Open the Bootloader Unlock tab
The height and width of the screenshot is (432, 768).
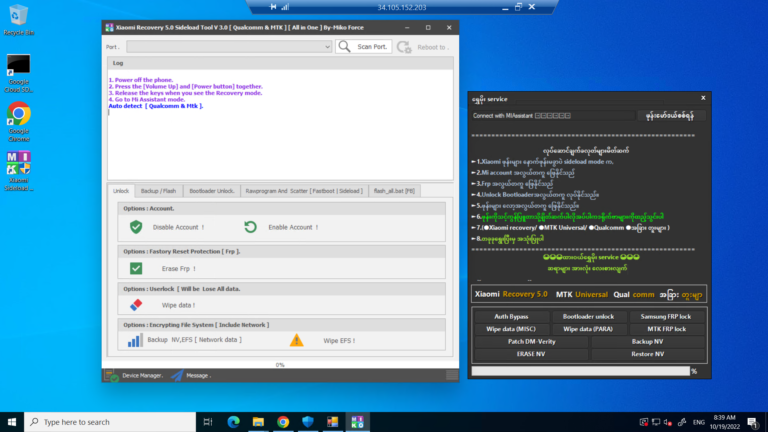(x=212, y=191)
